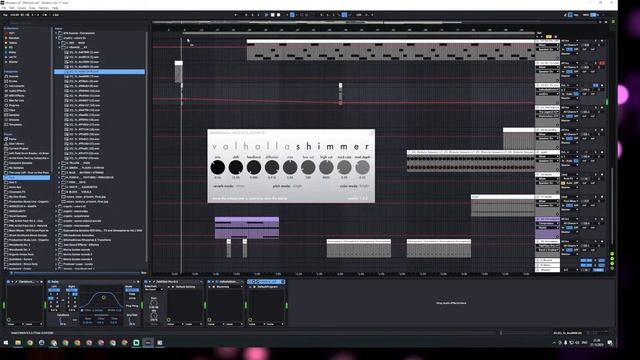The width and height of the screenshot is (640, 360).
Task: Tap the Tap Tempo button
Action: [x=6, y=15]
